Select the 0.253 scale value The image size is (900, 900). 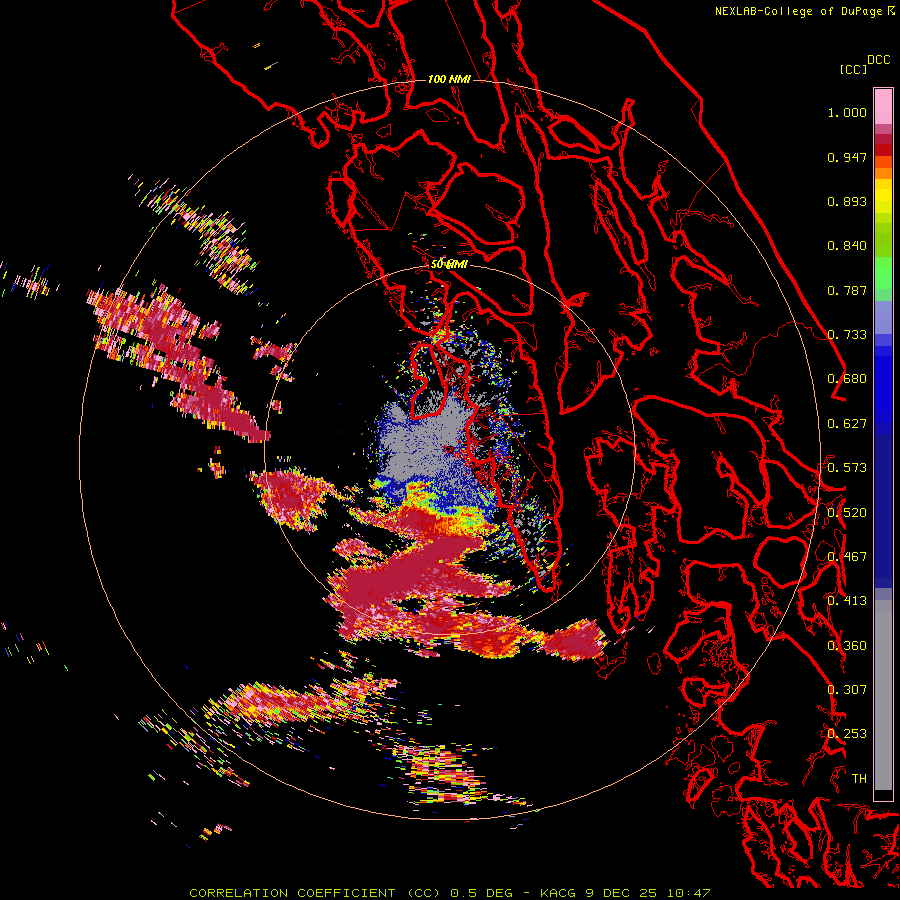tap(847, 734)
